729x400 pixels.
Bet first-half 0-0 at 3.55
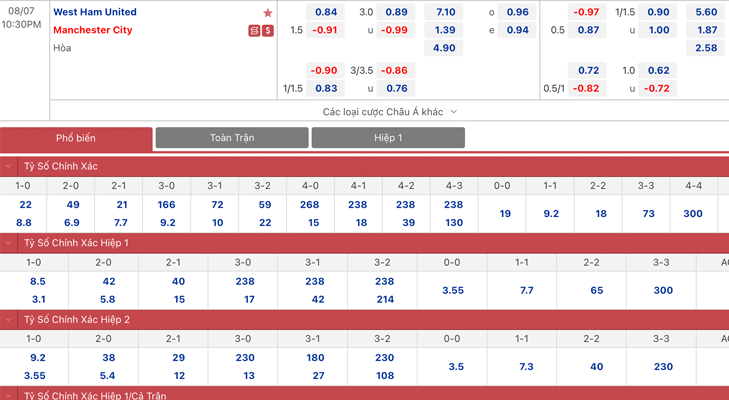[x=453, y=290]
